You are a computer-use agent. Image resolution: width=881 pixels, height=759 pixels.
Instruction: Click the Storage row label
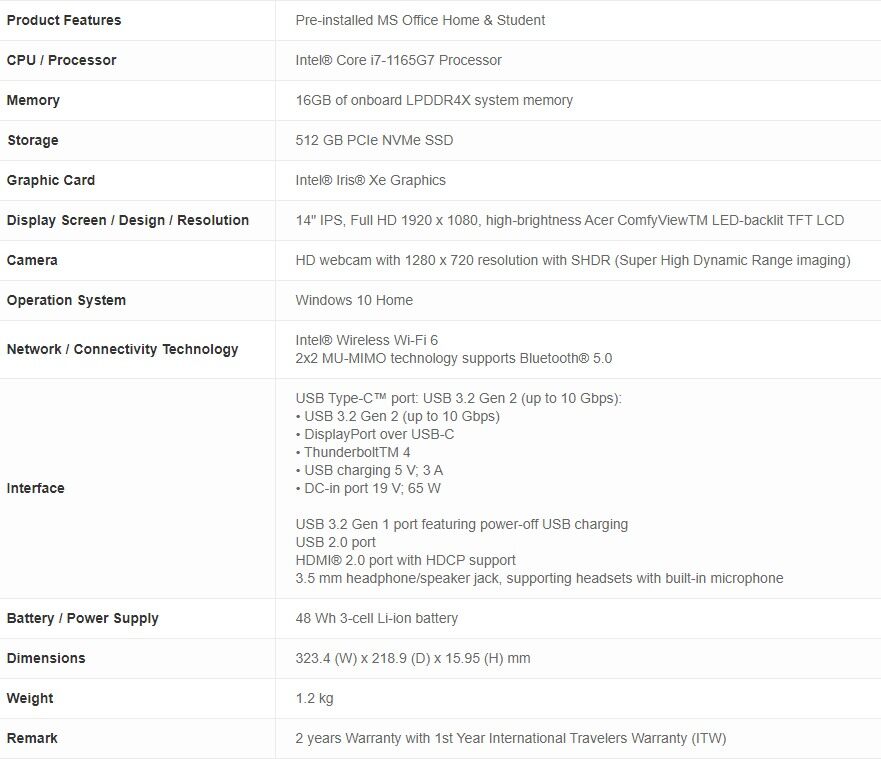tap(33, 140)
